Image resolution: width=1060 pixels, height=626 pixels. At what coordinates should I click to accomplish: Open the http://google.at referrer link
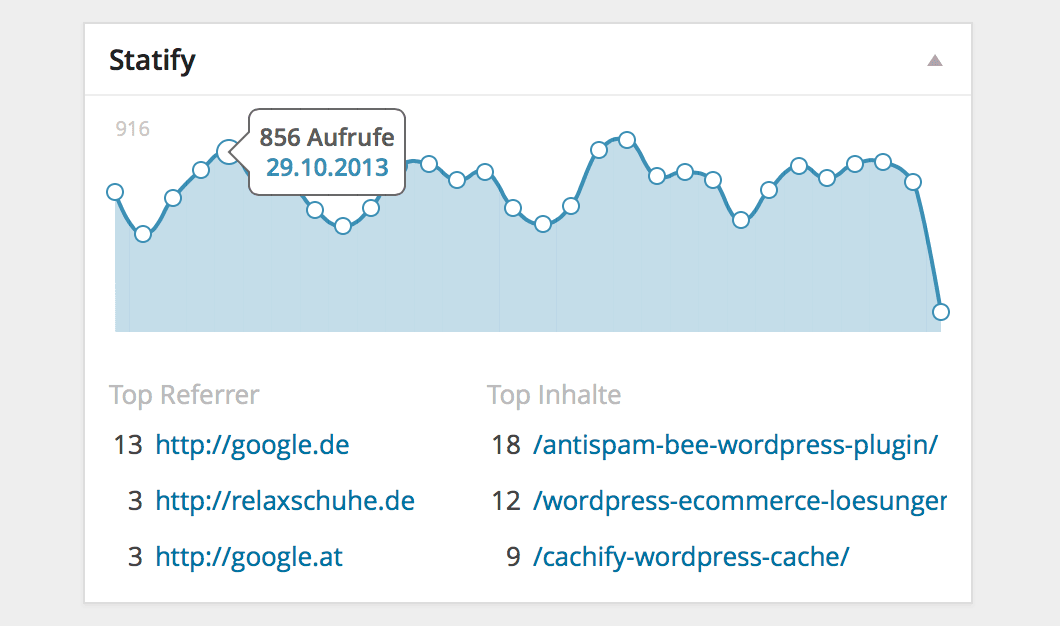point(249,556)
